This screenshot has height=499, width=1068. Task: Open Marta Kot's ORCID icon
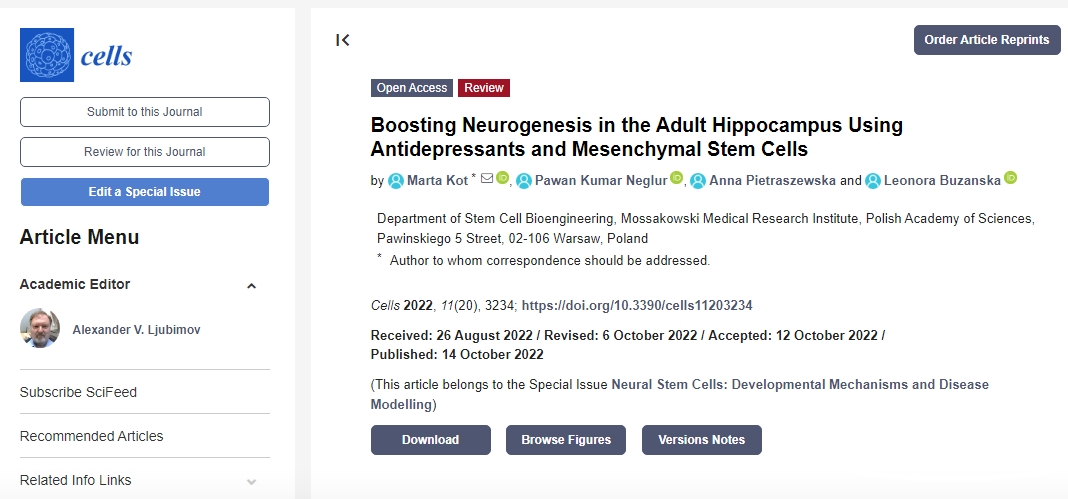click(x=502, y=179)
